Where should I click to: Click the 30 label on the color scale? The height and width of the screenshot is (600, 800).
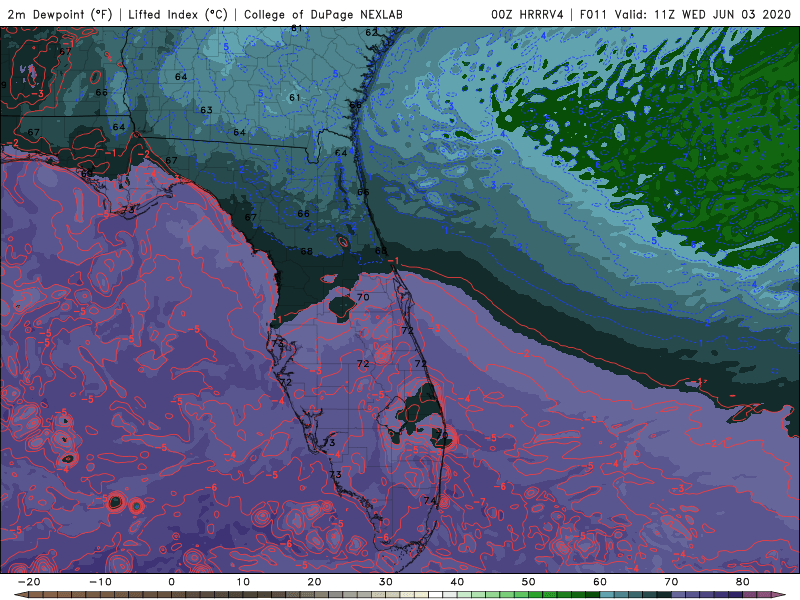386,582
